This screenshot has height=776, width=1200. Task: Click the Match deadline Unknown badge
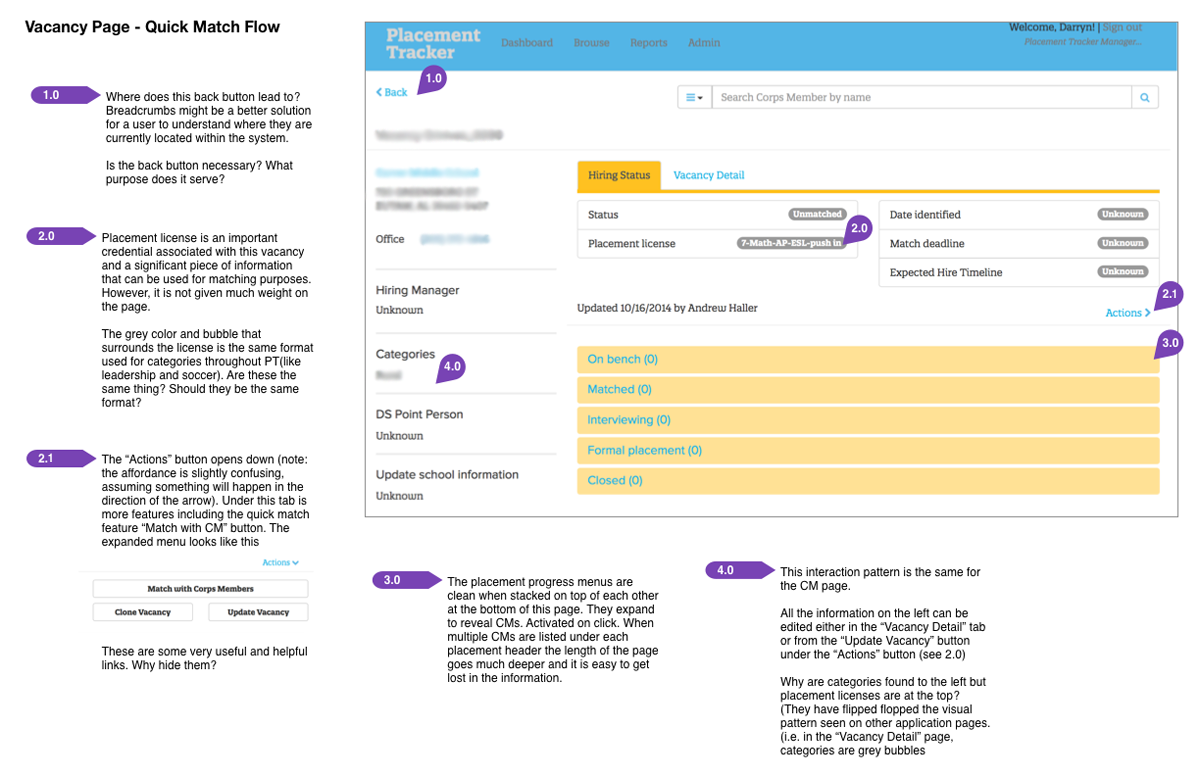click(x=1122, y=243)
